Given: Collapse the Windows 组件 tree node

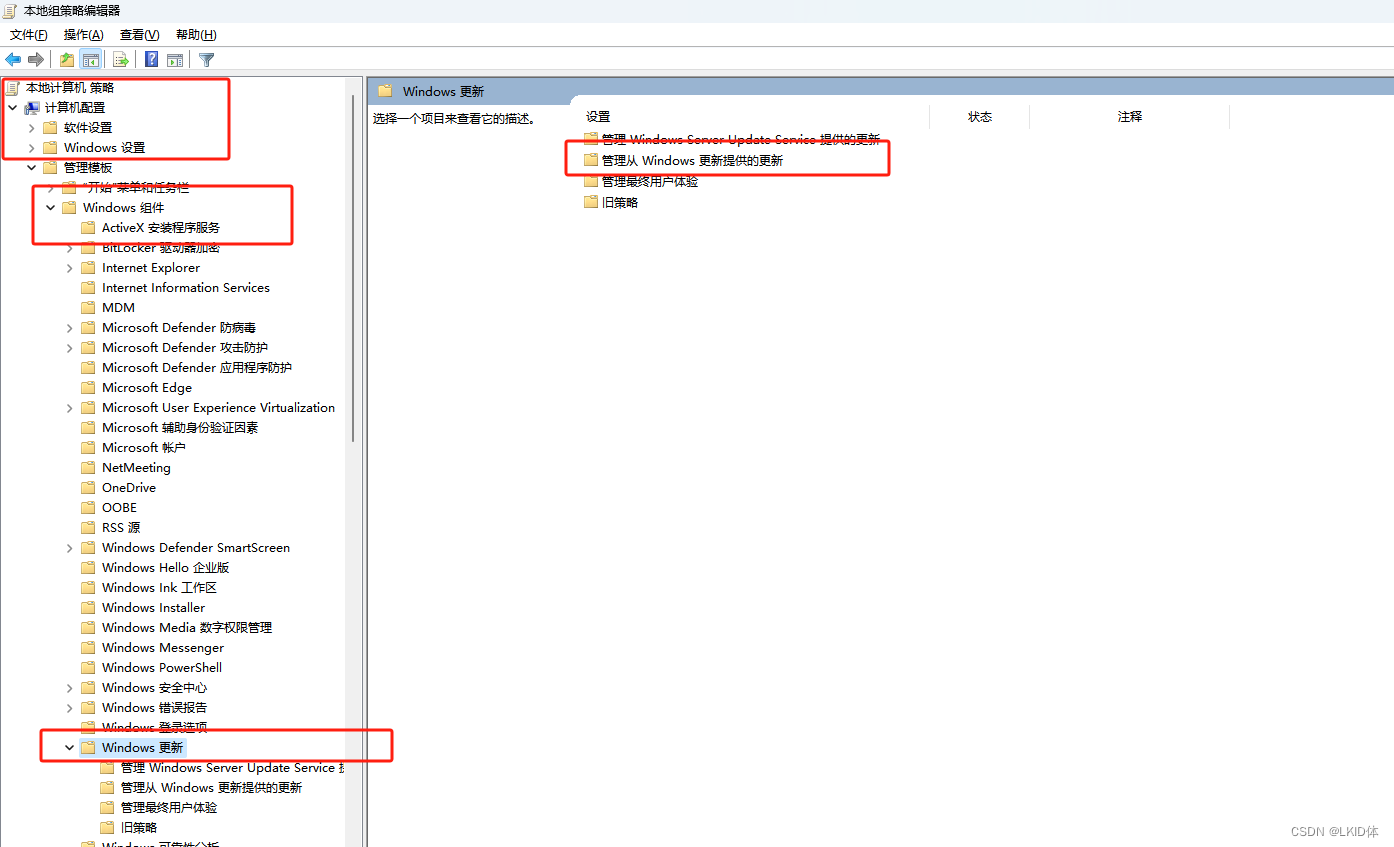Looking at the screenshot, I should [50, 208].
